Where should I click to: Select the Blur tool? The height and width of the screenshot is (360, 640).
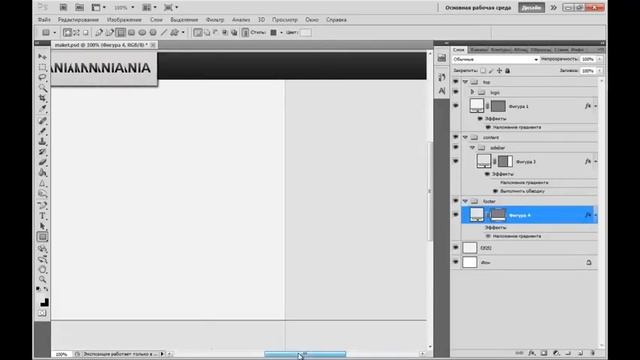42,183
